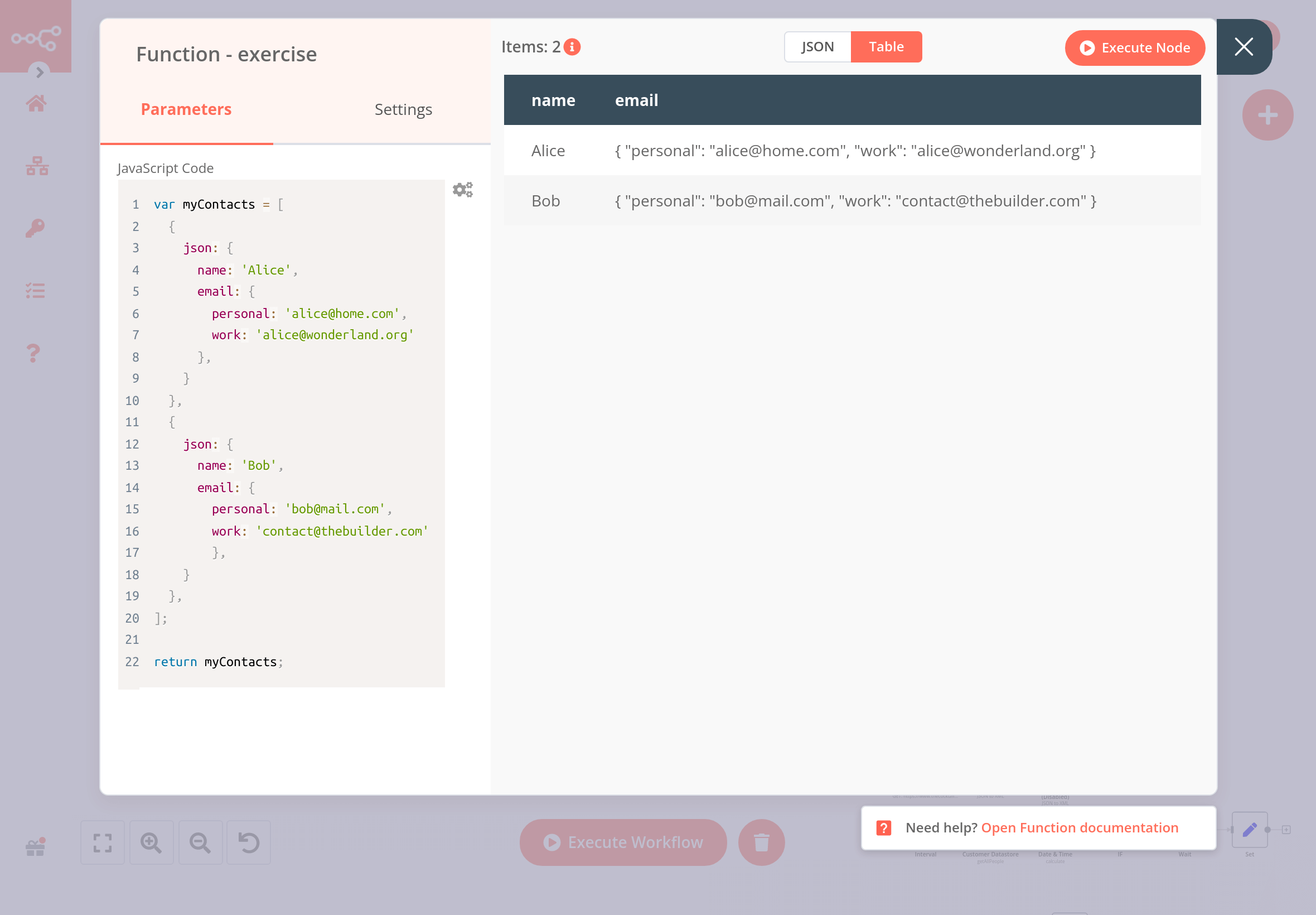Click the code editor options gear icon
This screenshot has height=915, width=1316.
(462, 190)
